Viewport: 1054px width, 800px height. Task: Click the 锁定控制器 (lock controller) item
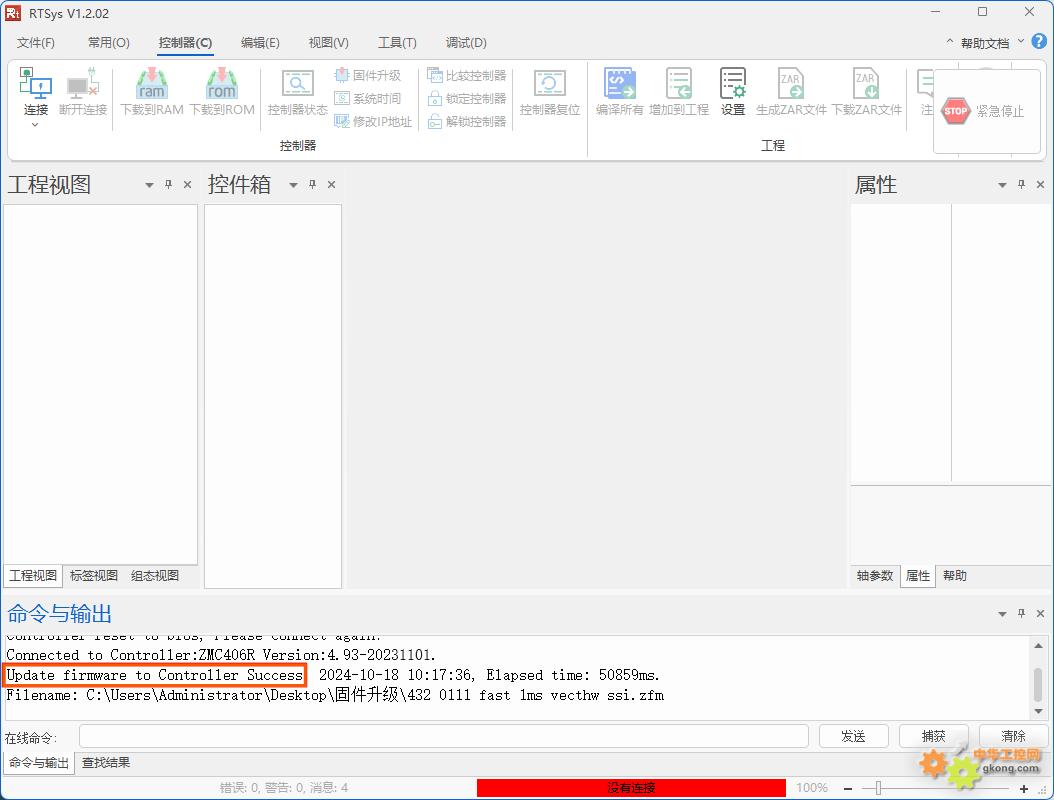tap(467, 98)
